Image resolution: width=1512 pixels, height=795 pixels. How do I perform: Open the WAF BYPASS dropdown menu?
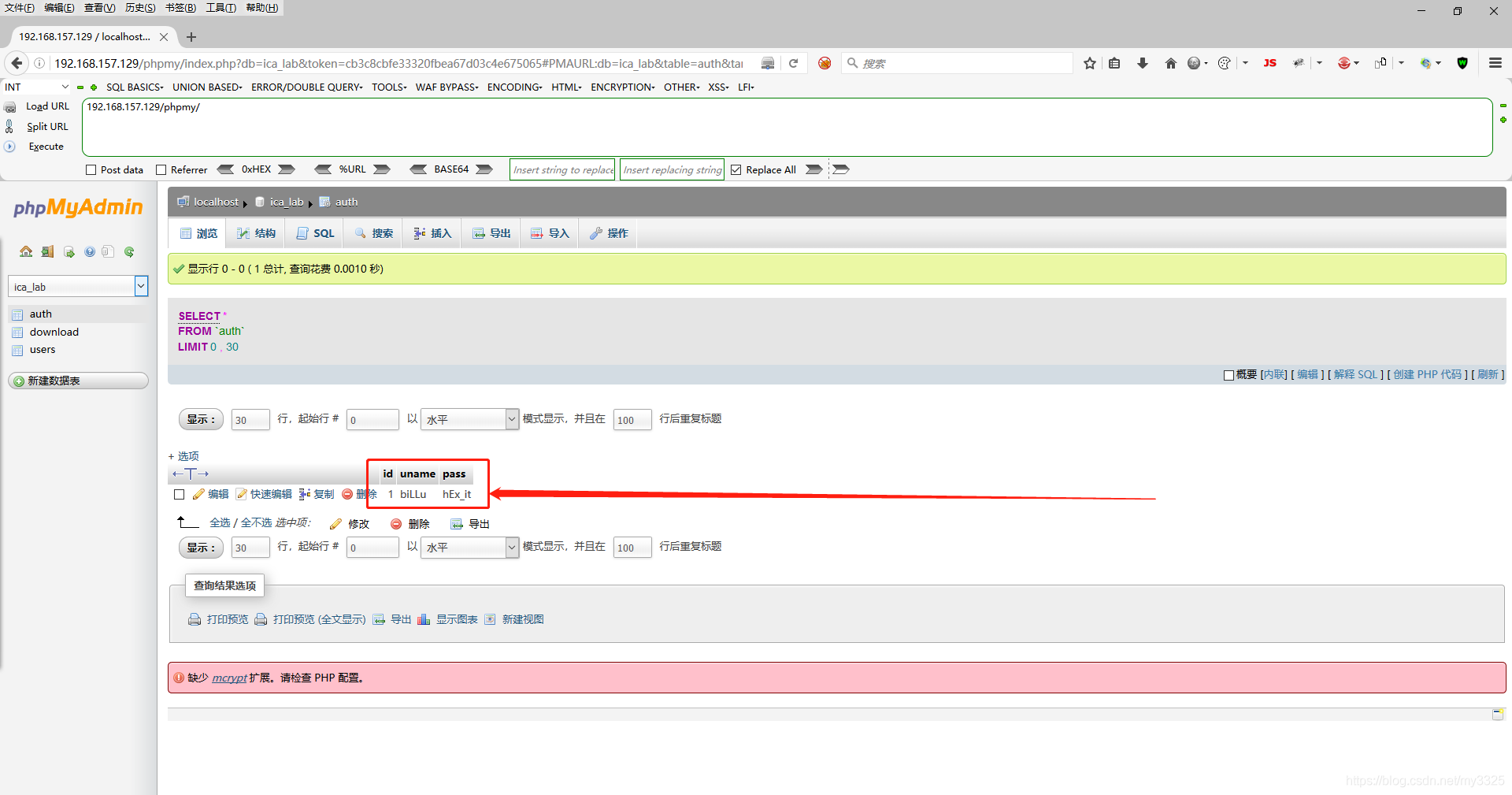(x=447, y=87)
